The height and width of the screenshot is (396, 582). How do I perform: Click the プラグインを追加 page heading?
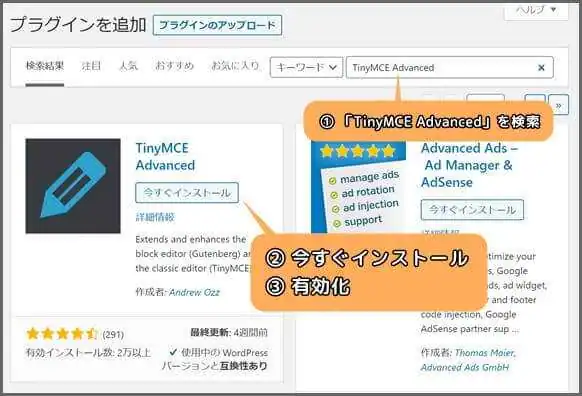pyautogui.click(x=78, y=25)
